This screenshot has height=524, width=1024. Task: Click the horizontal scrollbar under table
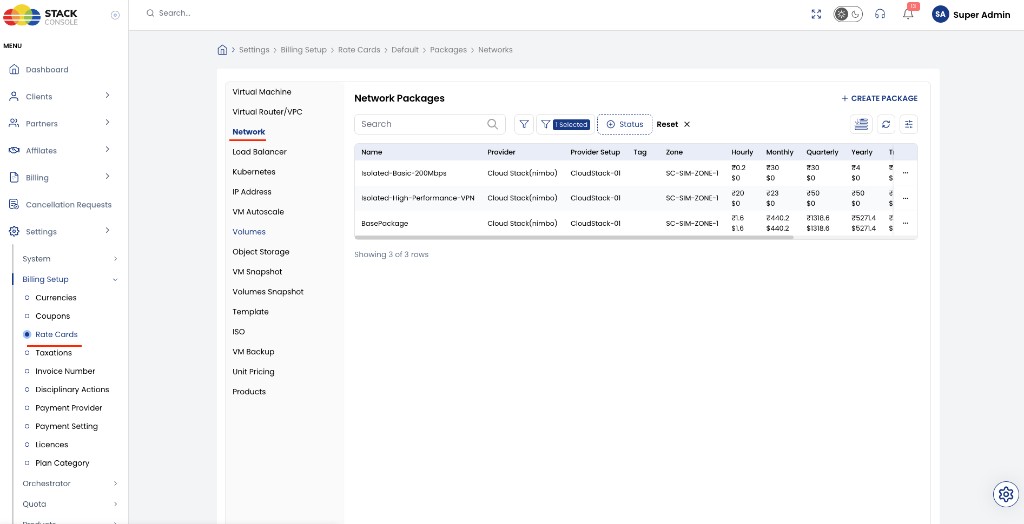pyautogui.click(x=574, y=237)
